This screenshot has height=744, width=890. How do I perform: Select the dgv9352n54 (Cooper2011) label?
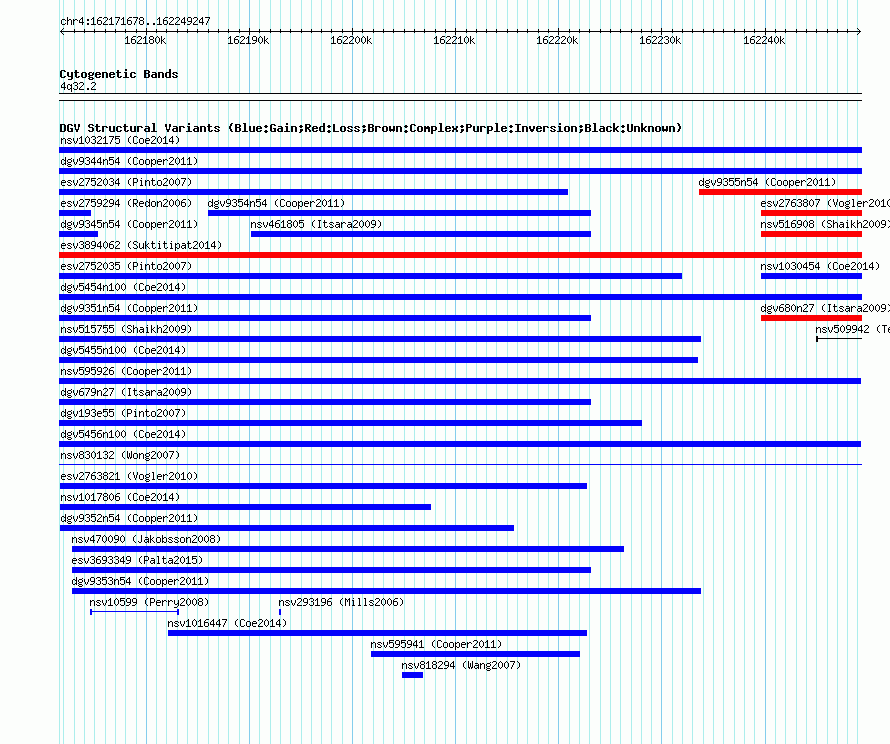tap(129, 518)
